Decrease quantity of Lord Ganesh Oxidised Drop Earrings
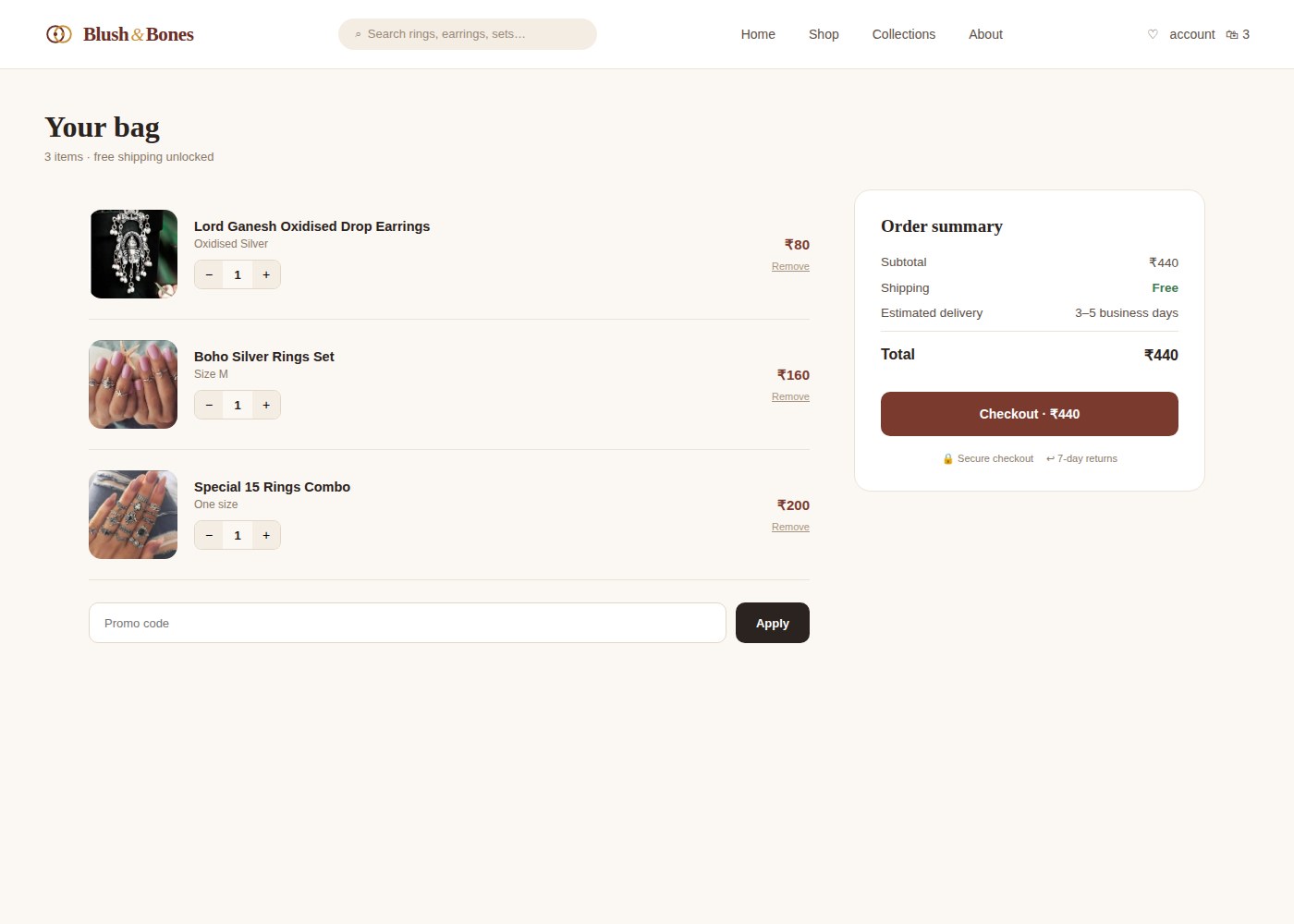Image resolution: width=1294 pixels, height=924 pixels. tap(209, 274)
